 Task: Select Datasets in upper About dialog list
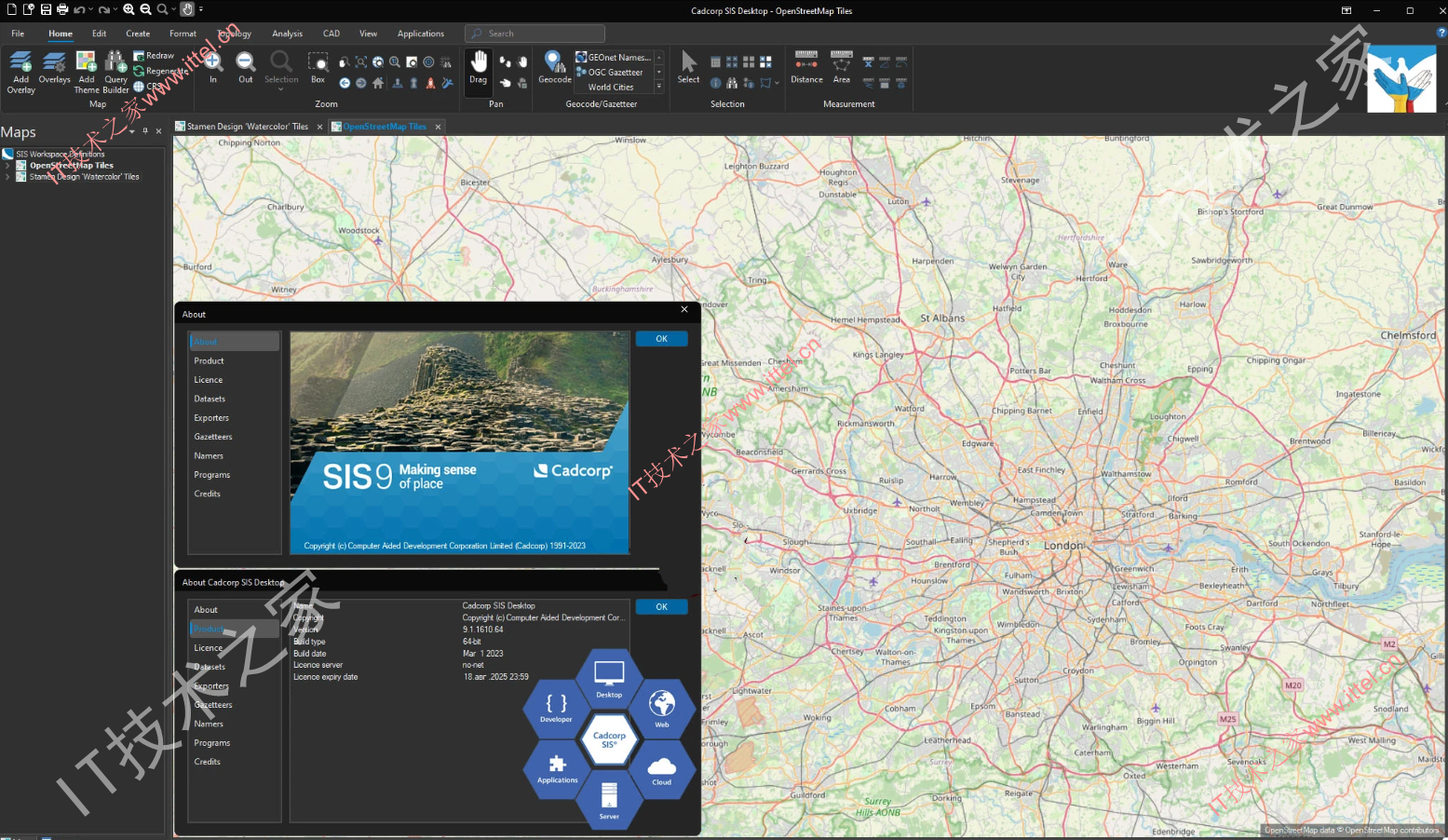click(210, 399)
